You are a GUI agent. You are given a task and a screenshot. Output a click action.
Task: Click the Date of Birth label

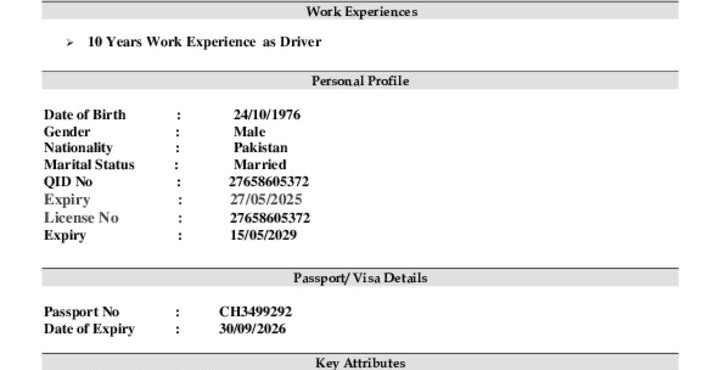click(x=84, y=115)
